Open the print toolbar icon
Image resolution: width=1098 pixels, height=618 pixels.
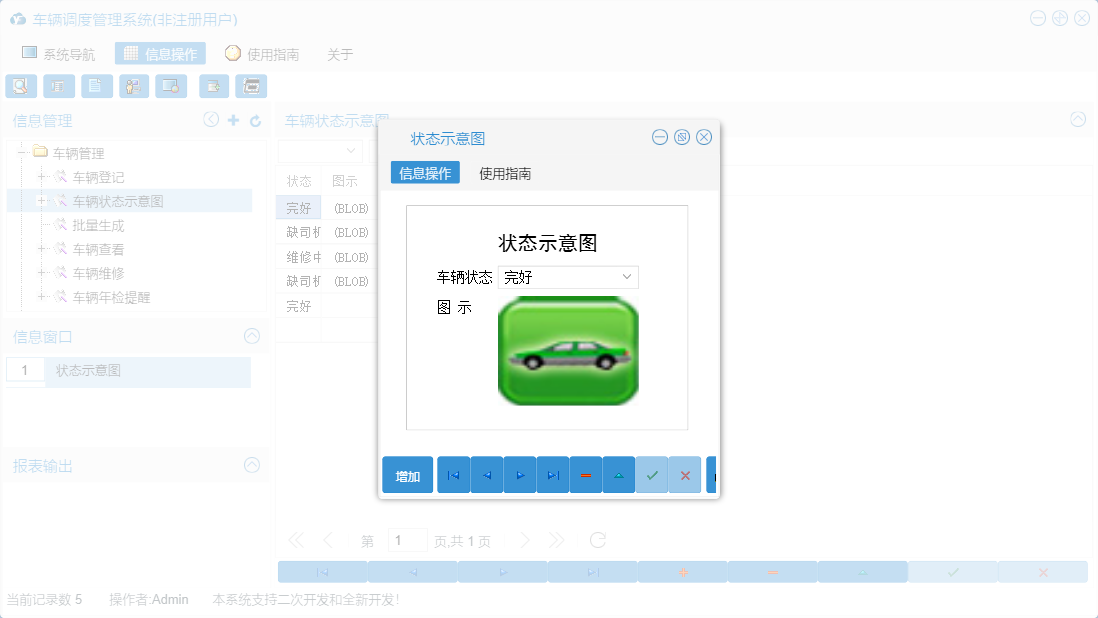click(251, 86)
